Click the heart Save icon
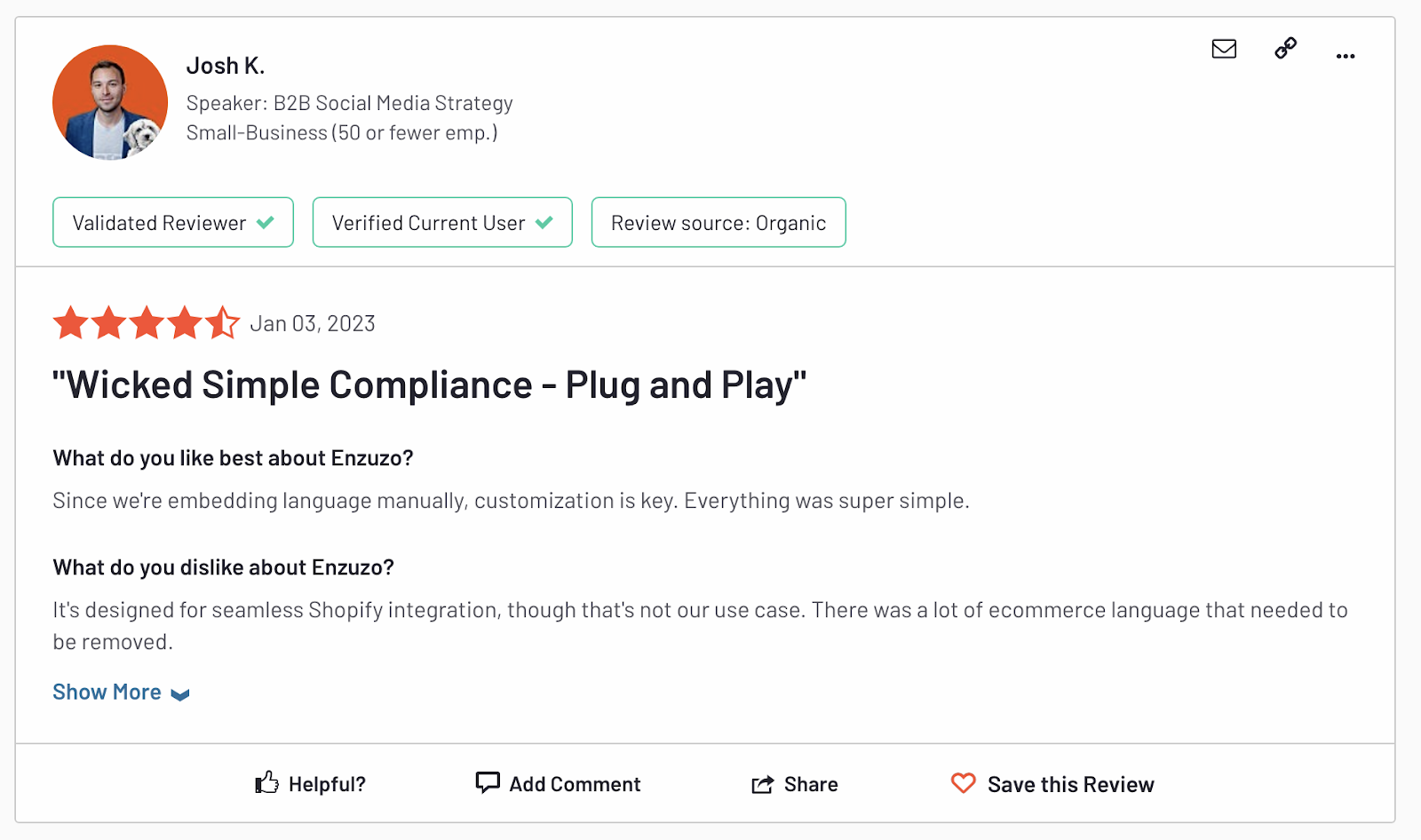 click(964, 783)
